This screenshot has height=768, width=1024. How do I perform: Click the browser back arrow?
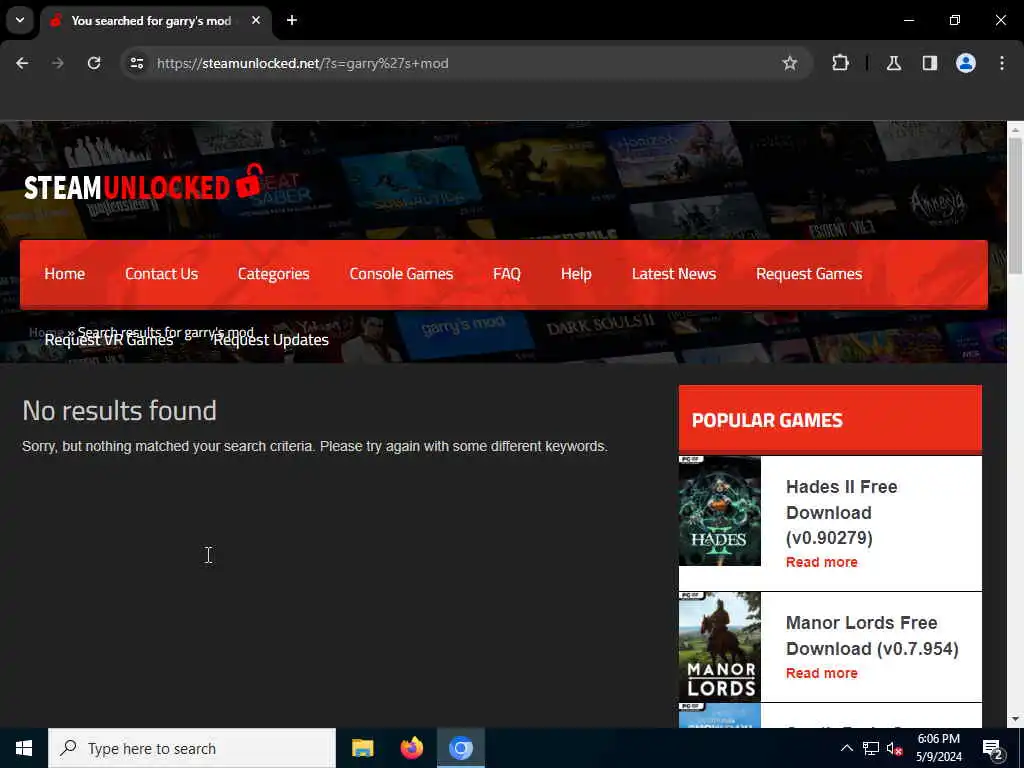click(x=22, y=63)
